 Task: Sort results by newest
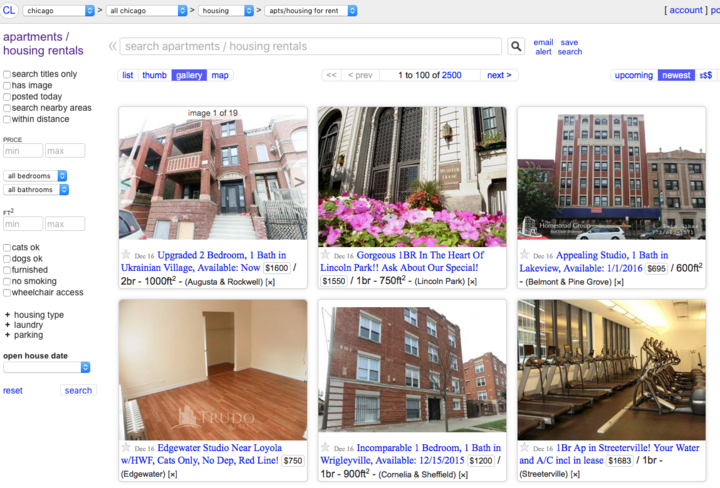click(676, 75)
